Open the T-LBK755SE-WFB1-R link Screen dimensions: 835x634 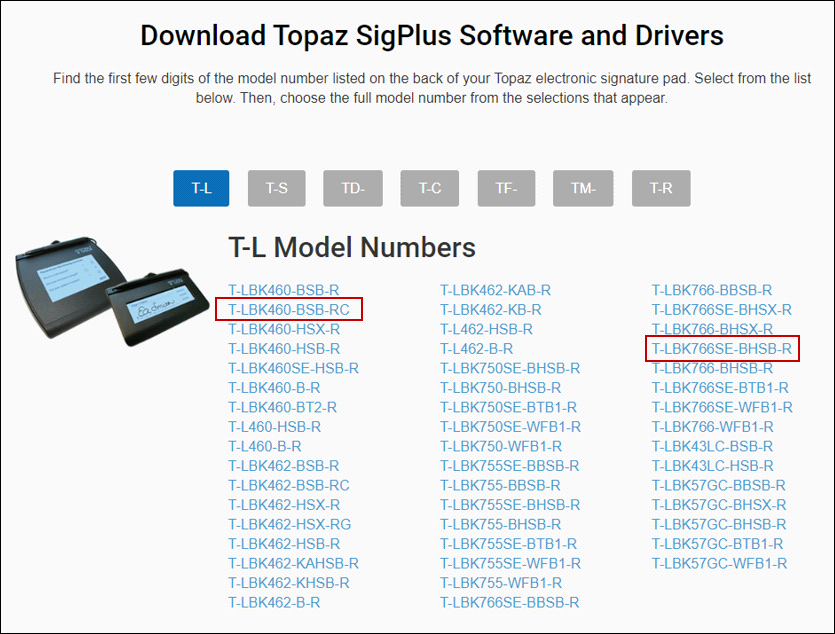[511, 564]
